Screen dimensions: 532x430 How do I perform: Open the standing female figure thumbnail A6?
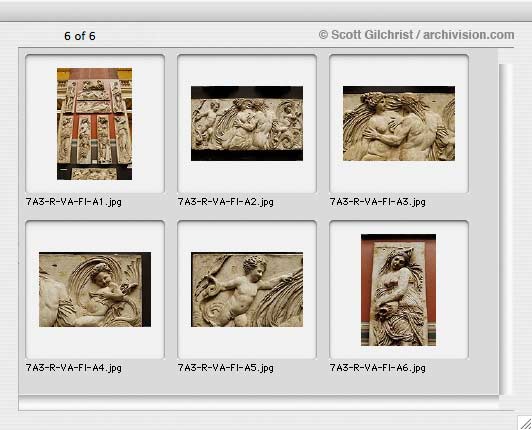[398, 290]
